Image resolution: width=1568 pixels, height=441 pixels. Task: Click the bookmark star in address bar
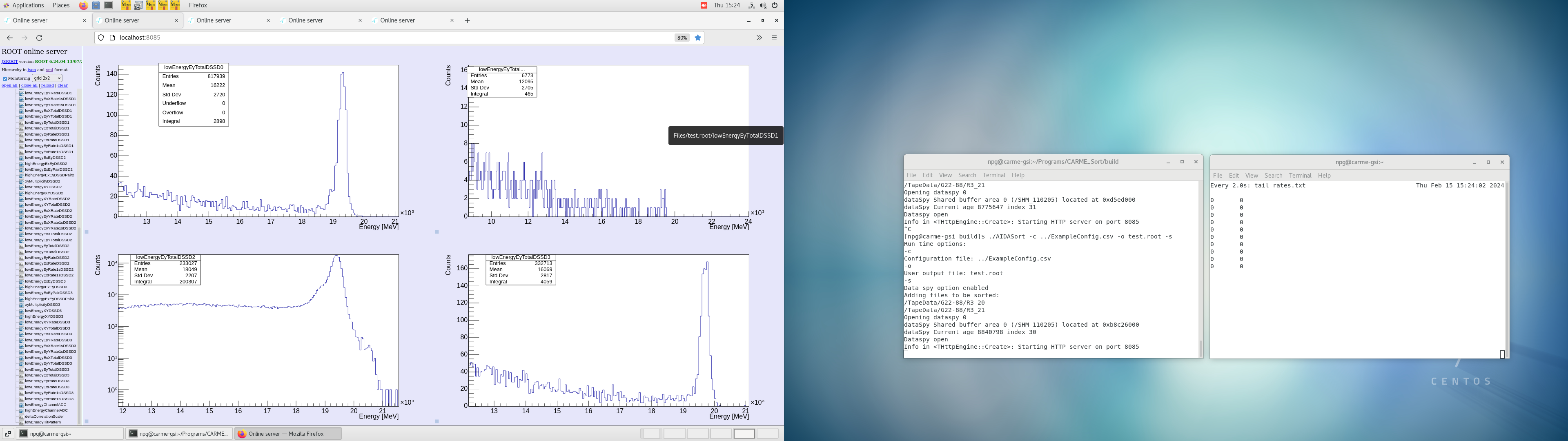pyautogui.click(x=698, y=38)
